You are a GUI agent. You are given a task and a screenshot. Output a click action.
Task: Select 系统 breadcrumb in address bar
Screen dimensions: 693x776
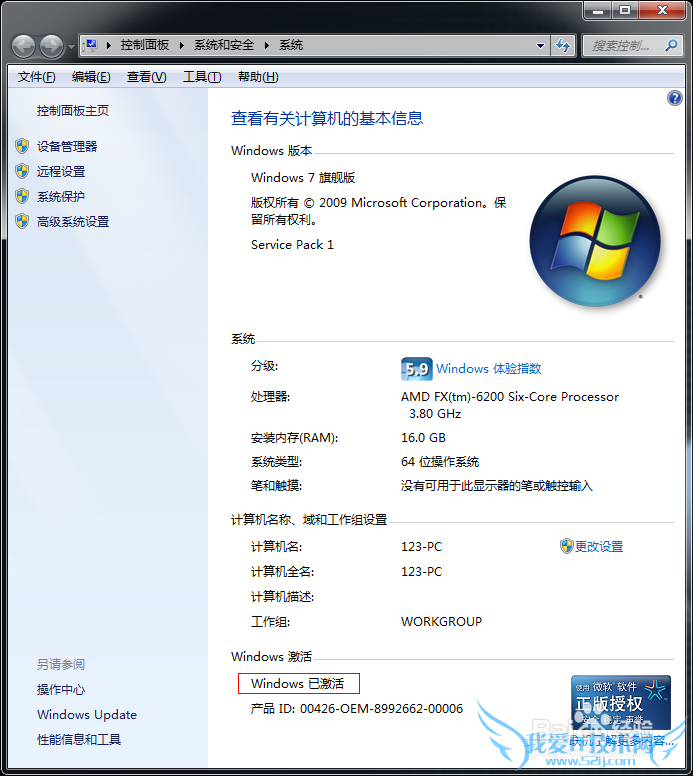coord(291,46)
